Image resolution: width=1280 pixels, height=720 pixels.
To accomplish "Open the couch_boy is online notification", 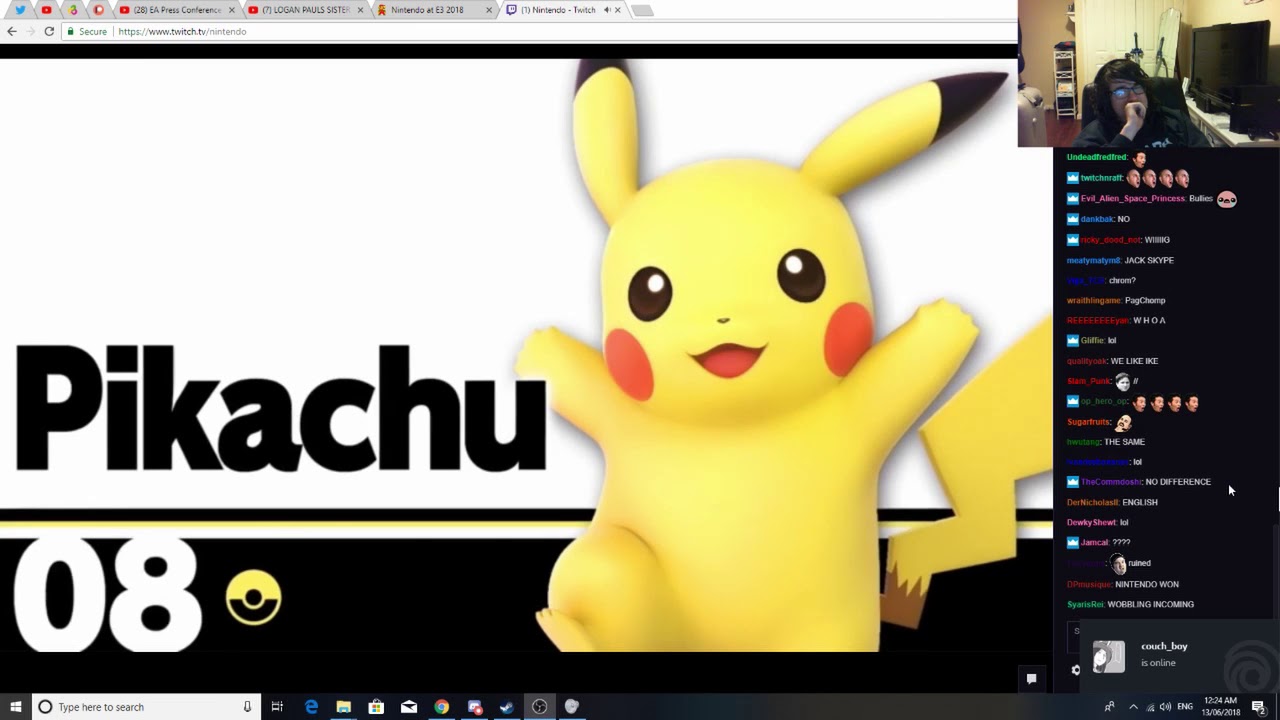I will tap(1180, 655).
